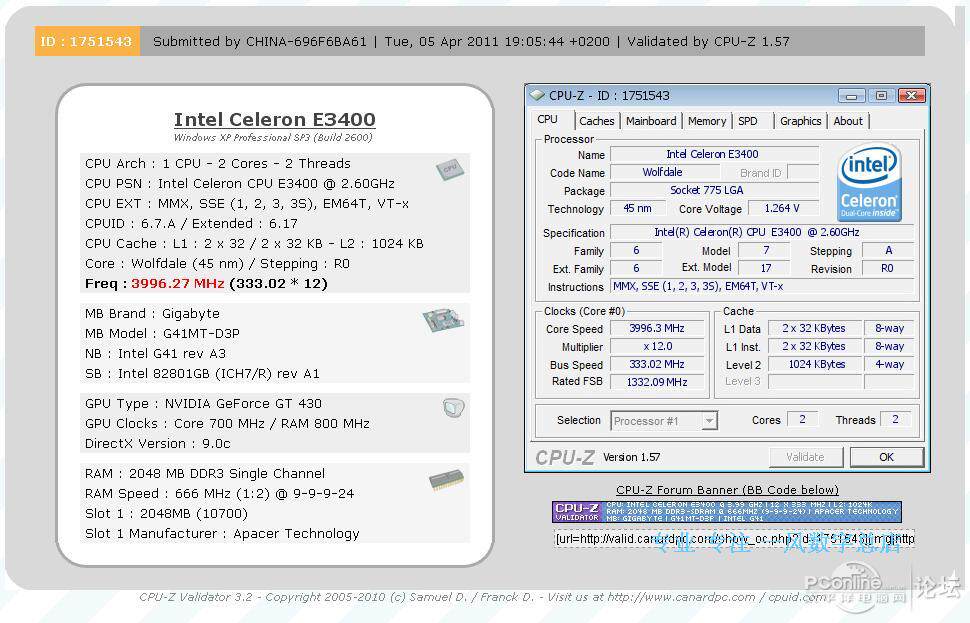The height and width of the screenshot is (623, 970).
Task: Minimize the CPU-Z window
Action: pyautogui.click(x=851, y=96)
